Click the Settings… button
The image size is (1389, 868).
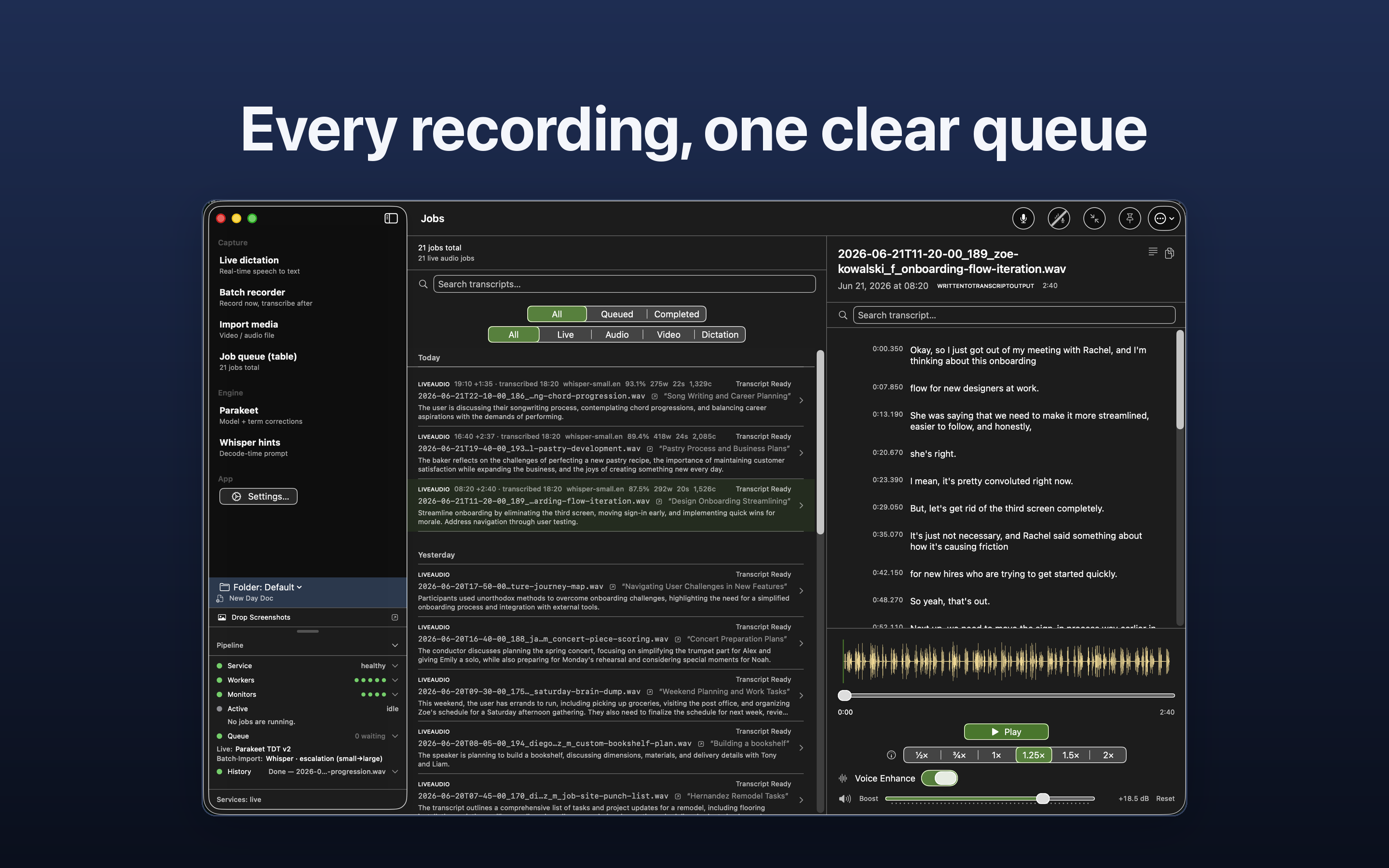click(259, 497)
